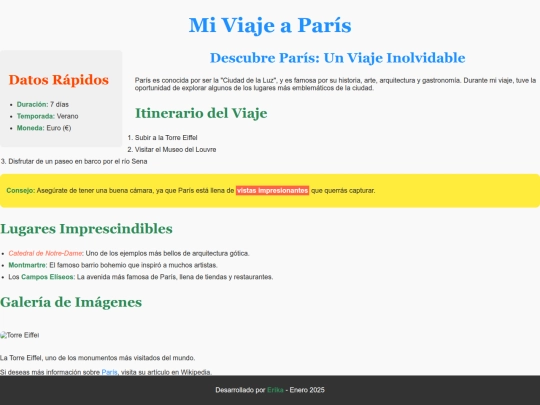This screenshot has width=540, height=405.
Task: Click the 'Duración: 7 días' item
Action: click(x=43, y=104)
